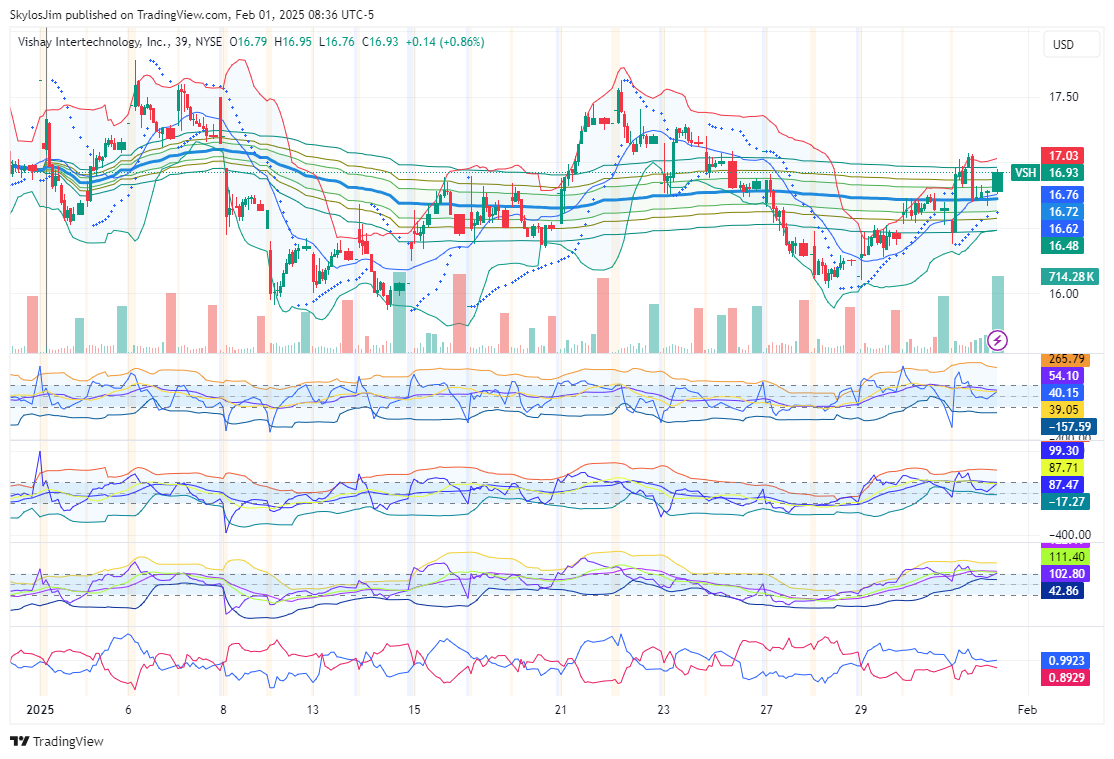Click the purple lightning bolt icon
Screen dimensions: 1114x759
coord(997,341)
